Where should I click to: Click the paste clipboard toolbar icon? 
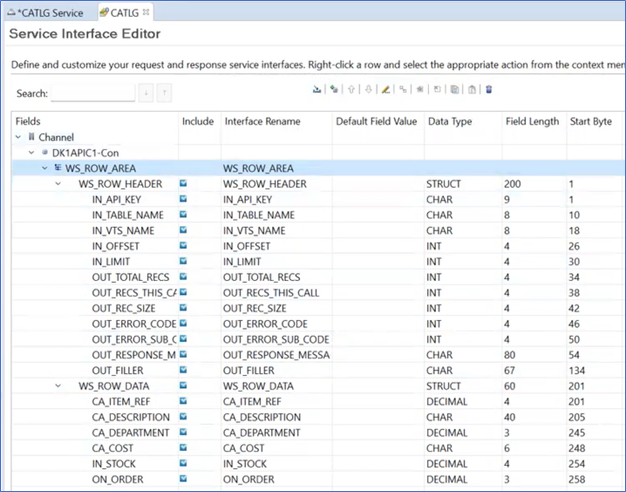[x=472, y=89]
